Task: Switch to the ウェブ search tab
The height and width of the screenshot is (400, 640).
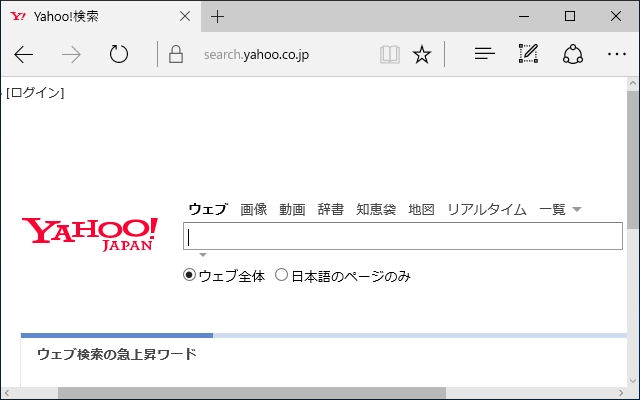Action: point(208,209)
